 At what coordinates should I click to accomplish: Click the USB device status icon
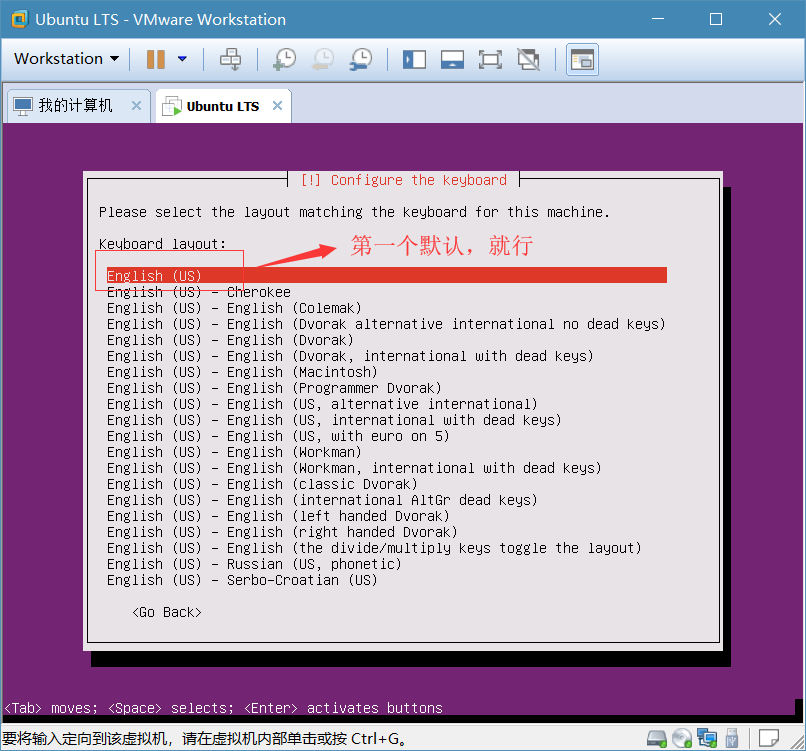(x=732, y=738)
